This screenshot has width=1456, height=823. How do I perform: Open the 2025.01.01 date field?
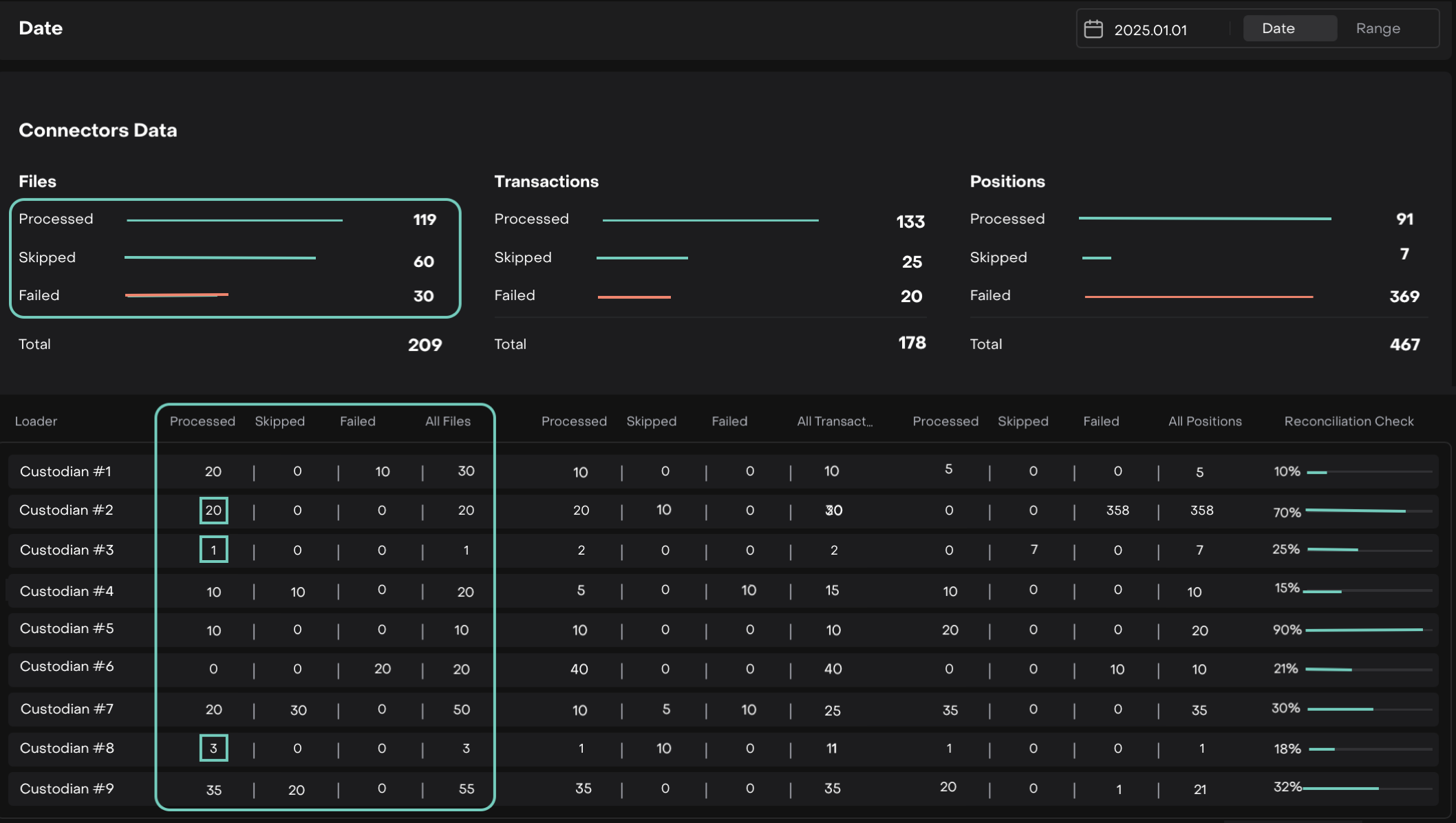click(1150, 30)
